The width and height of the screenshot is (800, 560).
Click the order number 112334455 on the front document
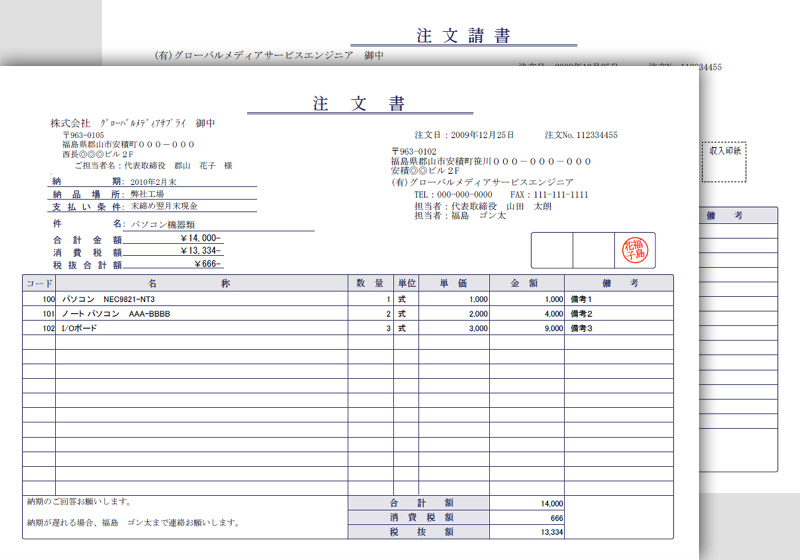click(597, 135)
